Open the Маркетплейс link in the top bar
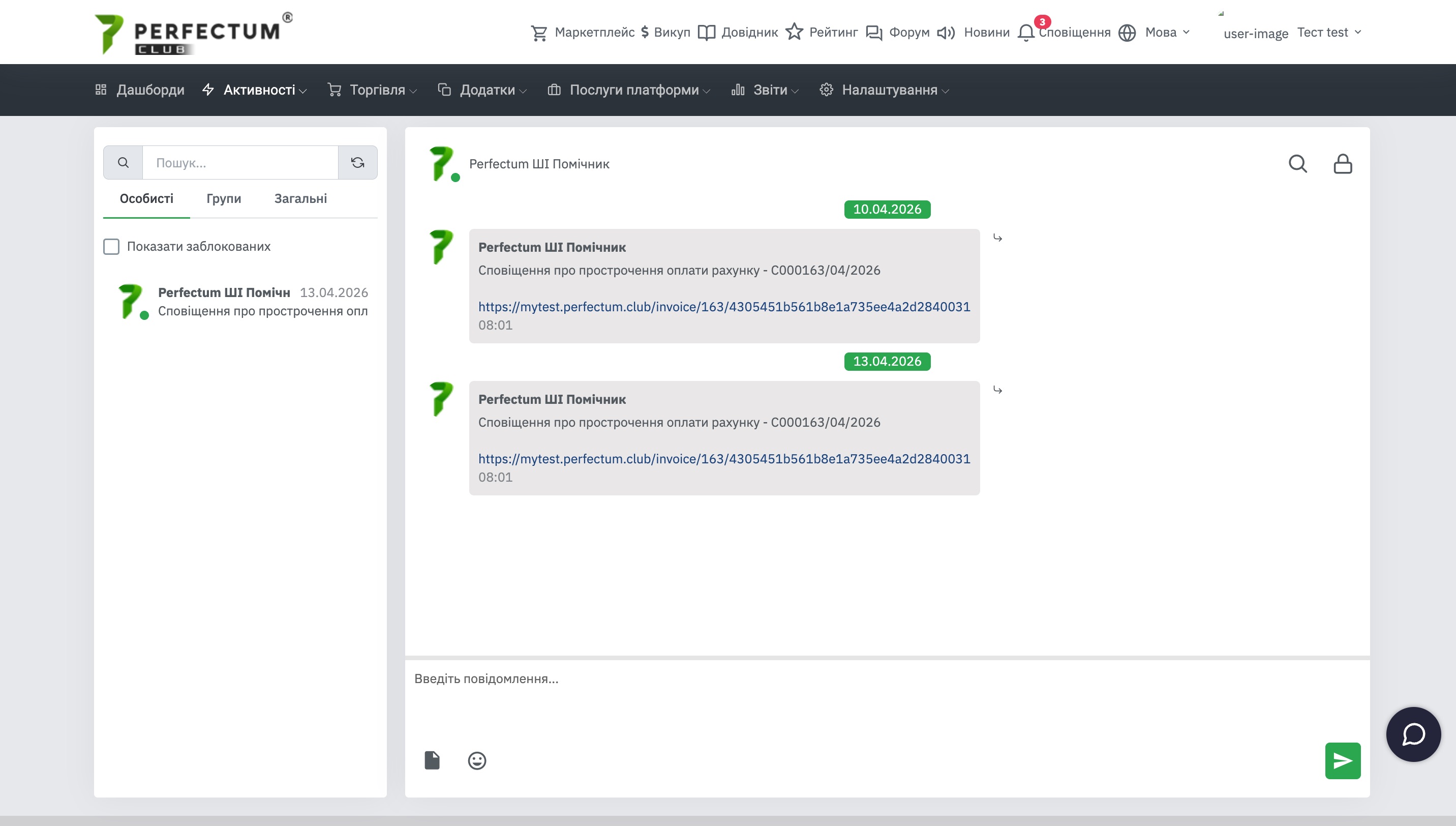This screenshot has height=826, width=1456. (594, 33)
